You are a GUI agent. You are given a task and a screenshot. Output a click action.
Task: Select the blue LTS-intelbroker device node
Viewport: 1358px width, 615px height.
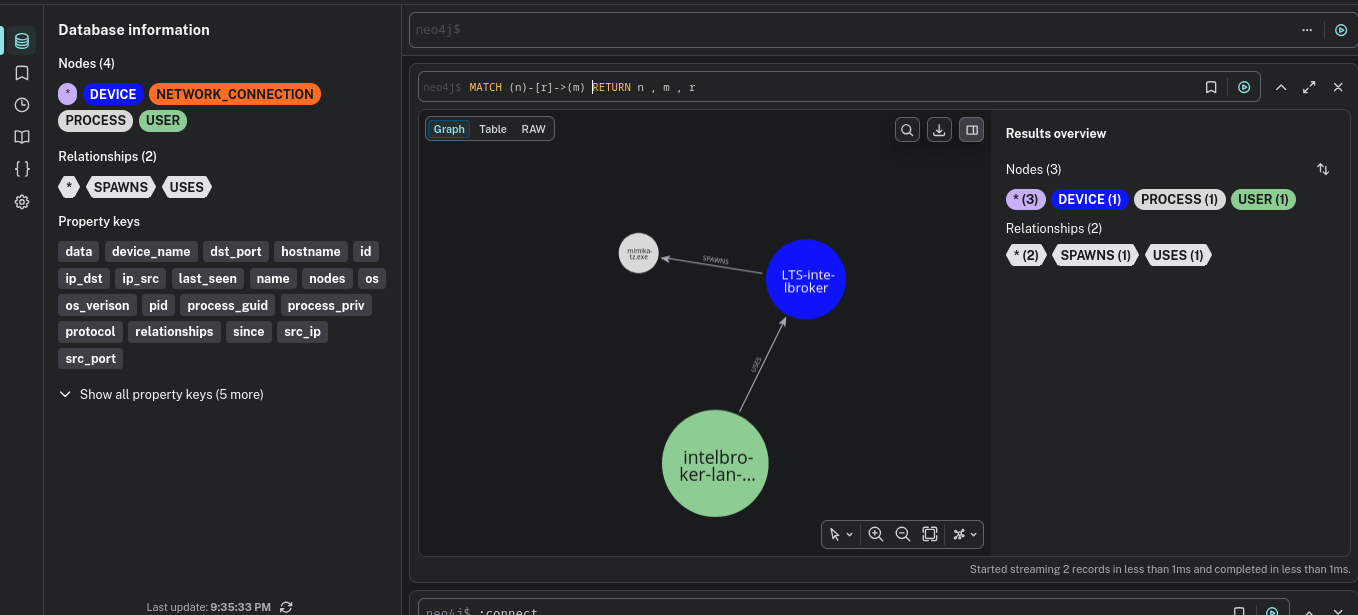806,280
